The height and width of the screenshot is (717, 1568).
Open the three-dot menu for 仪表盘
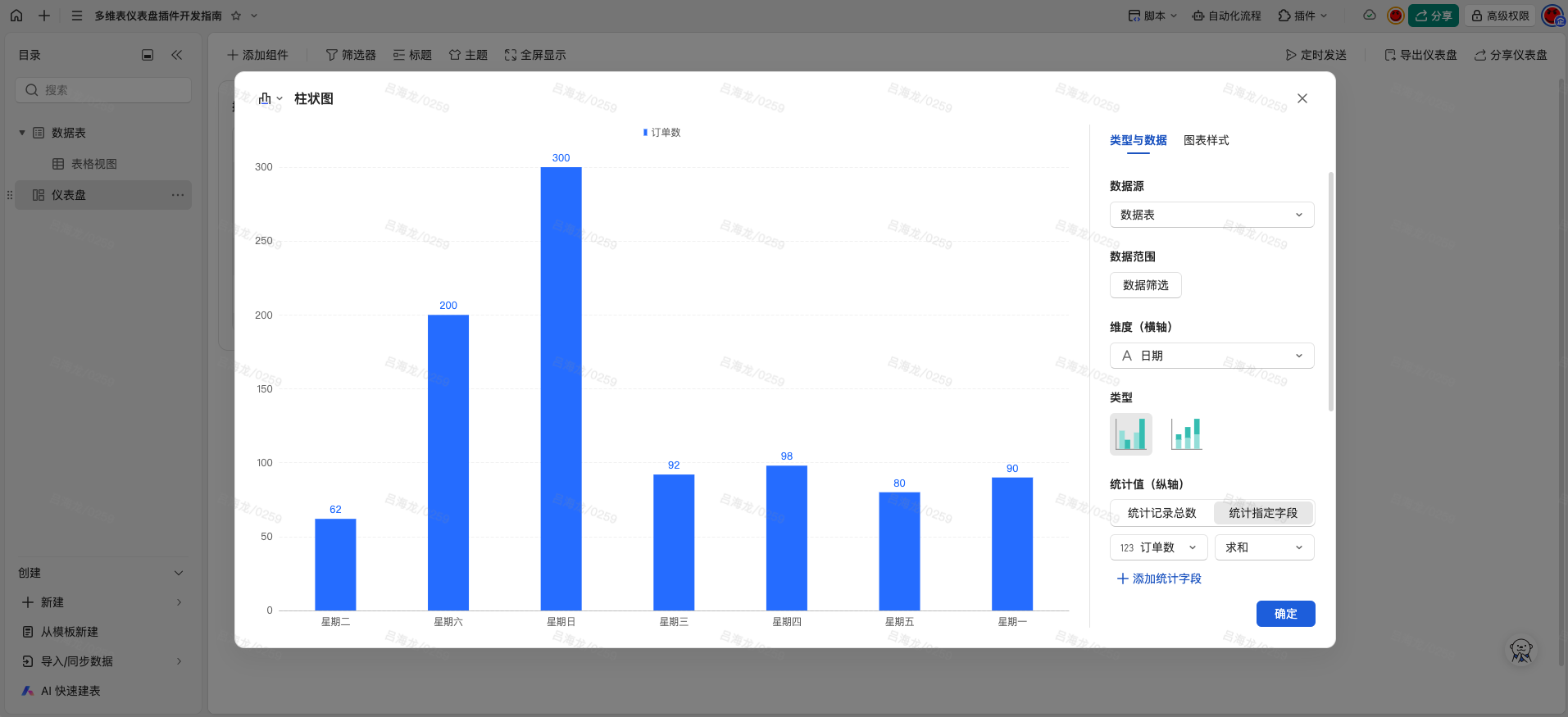point(177,195)
